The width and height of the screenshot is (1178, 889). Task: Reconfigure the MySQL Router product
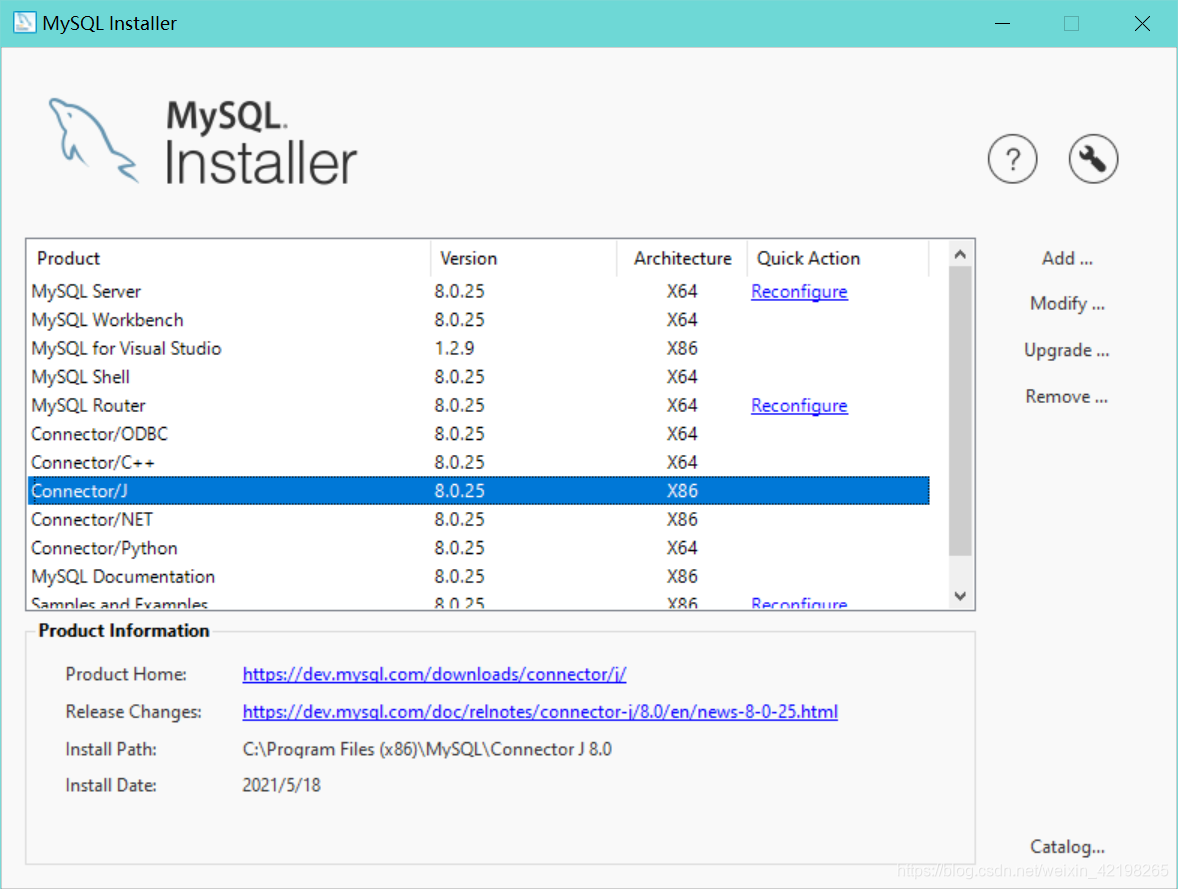click(799, 406)
